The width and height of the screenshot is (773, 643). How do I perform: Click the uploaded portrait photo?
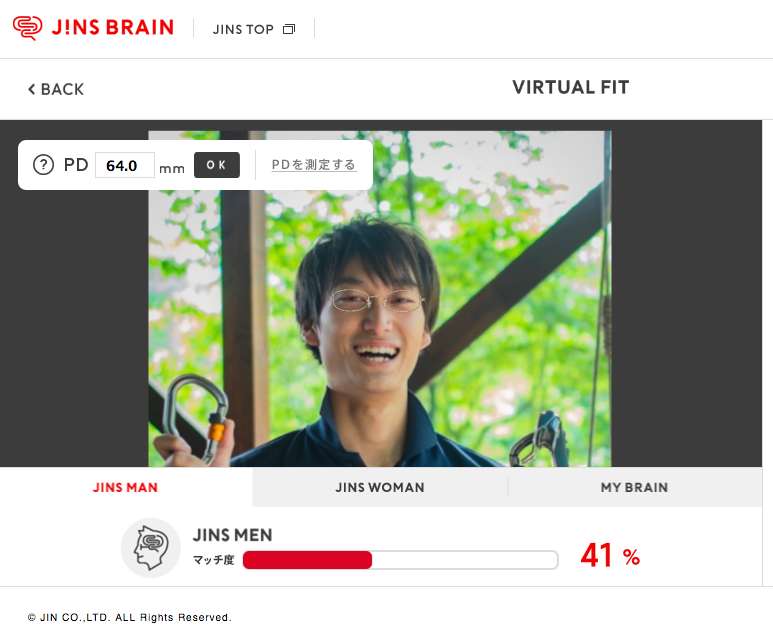[380, 299]
